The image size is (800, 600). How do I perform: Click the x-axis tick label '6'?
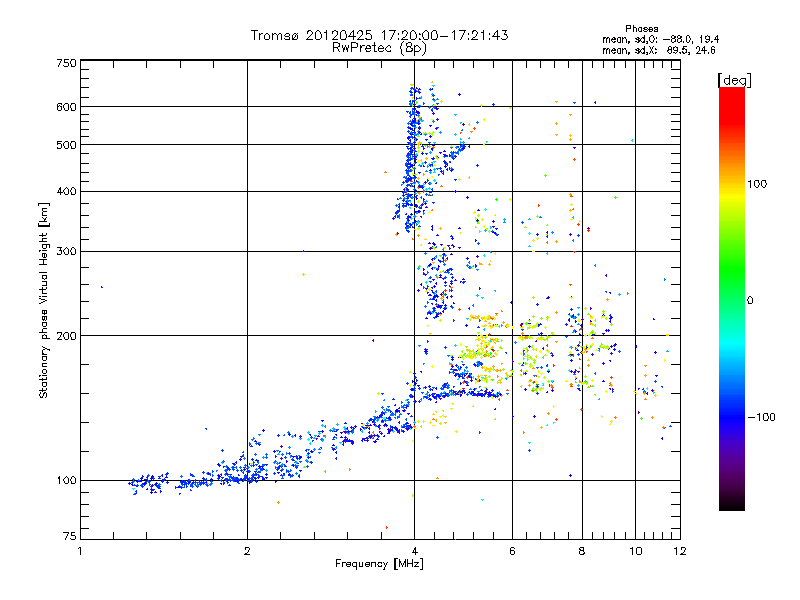[x=512, y=551]
